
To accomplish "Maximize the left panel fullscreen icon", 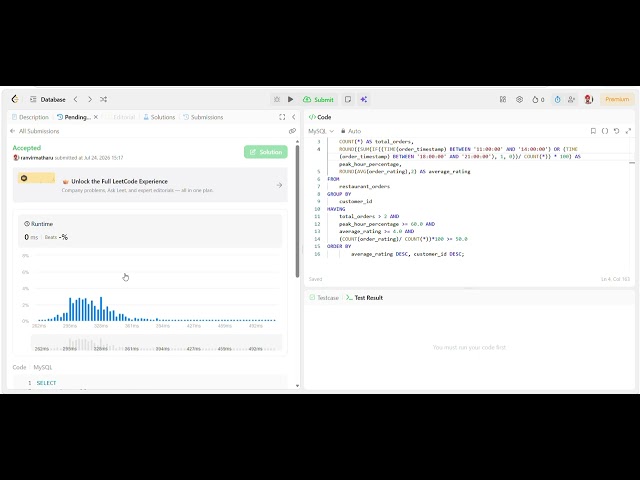I will pyautogui.click(x=282, y=117).
